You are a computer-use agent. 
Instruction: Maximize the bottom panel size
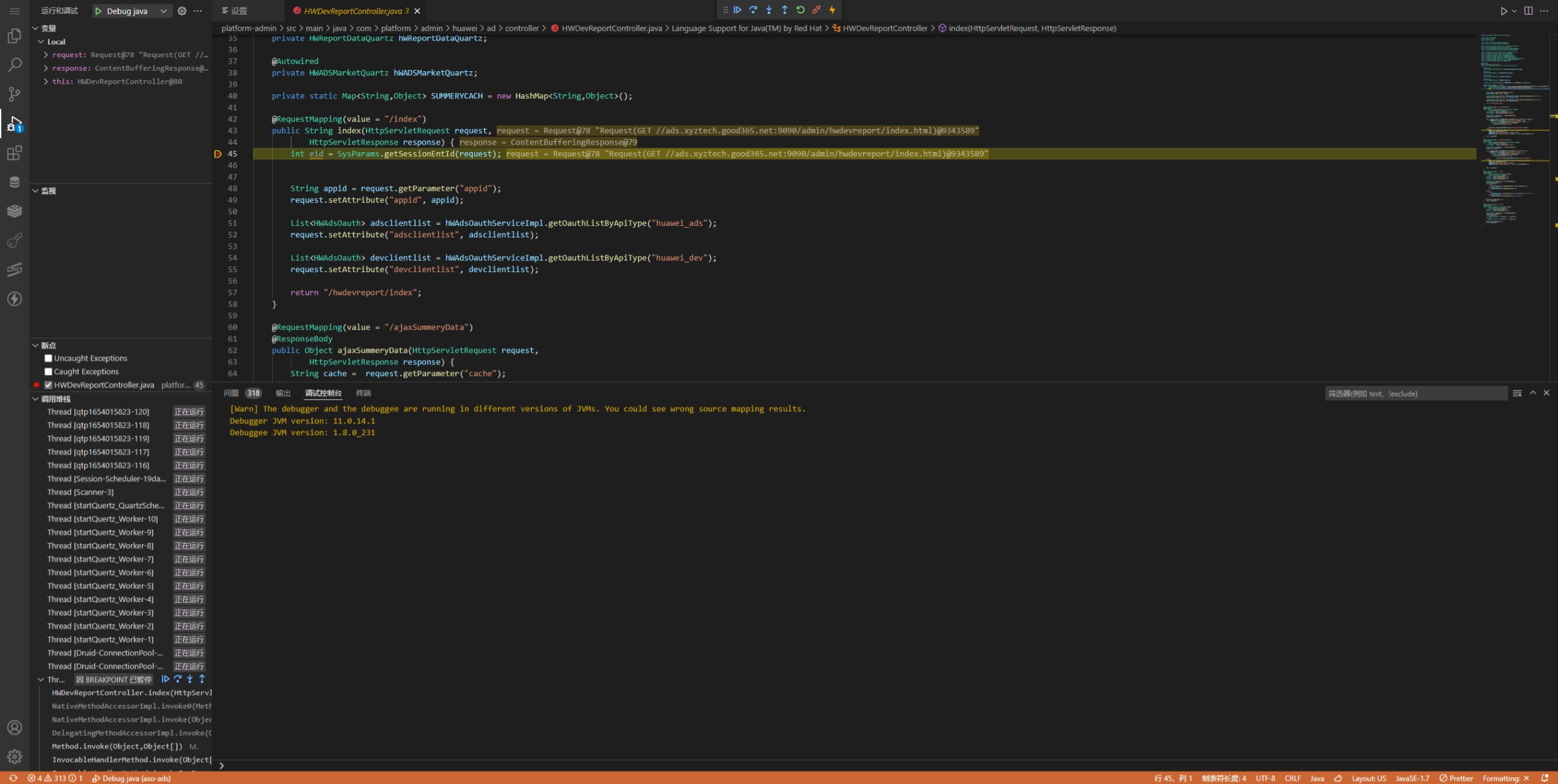coord(1532,393)
